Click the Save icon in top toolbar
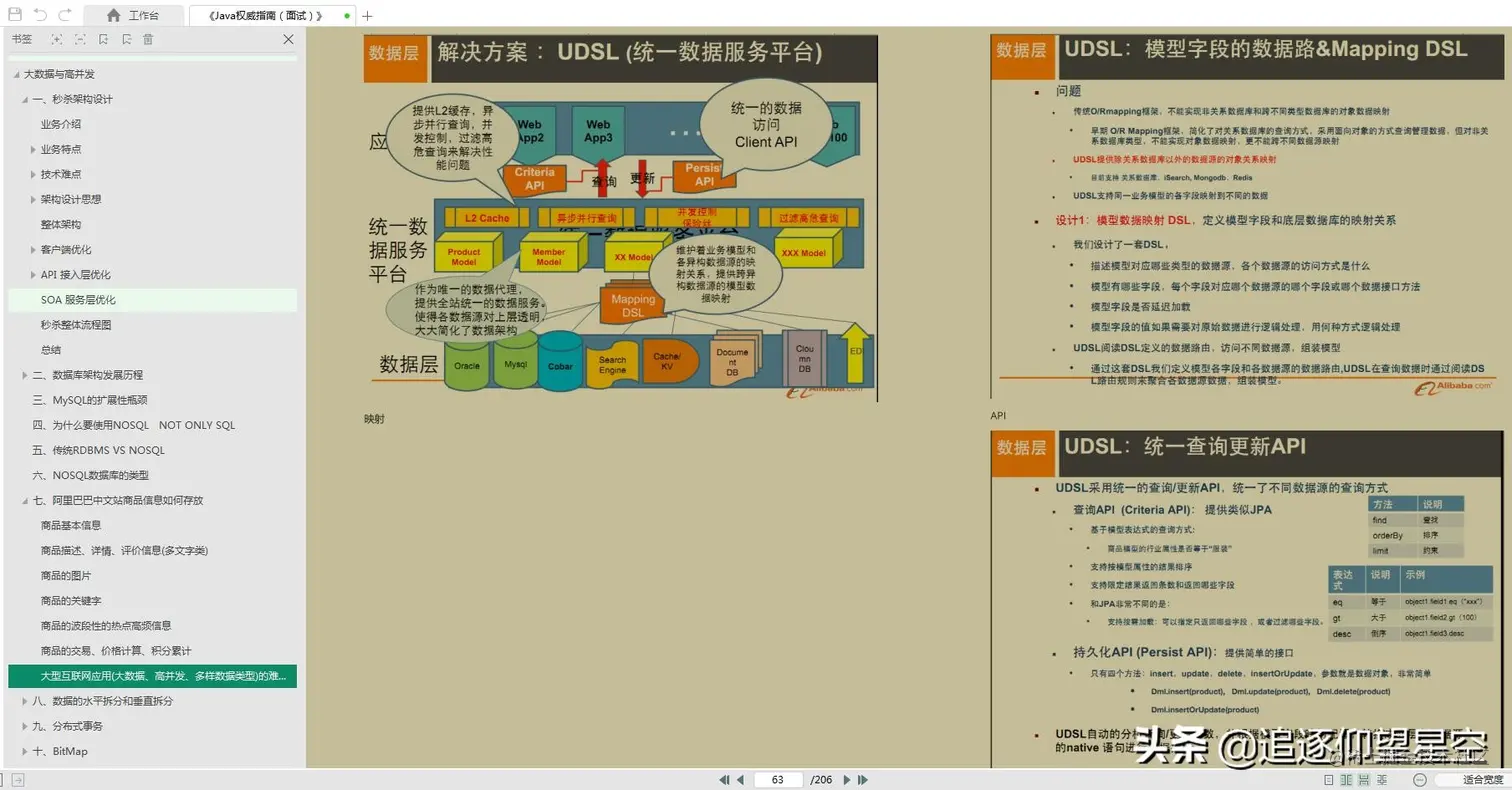1512x790 pixels. tap(15, 13)
